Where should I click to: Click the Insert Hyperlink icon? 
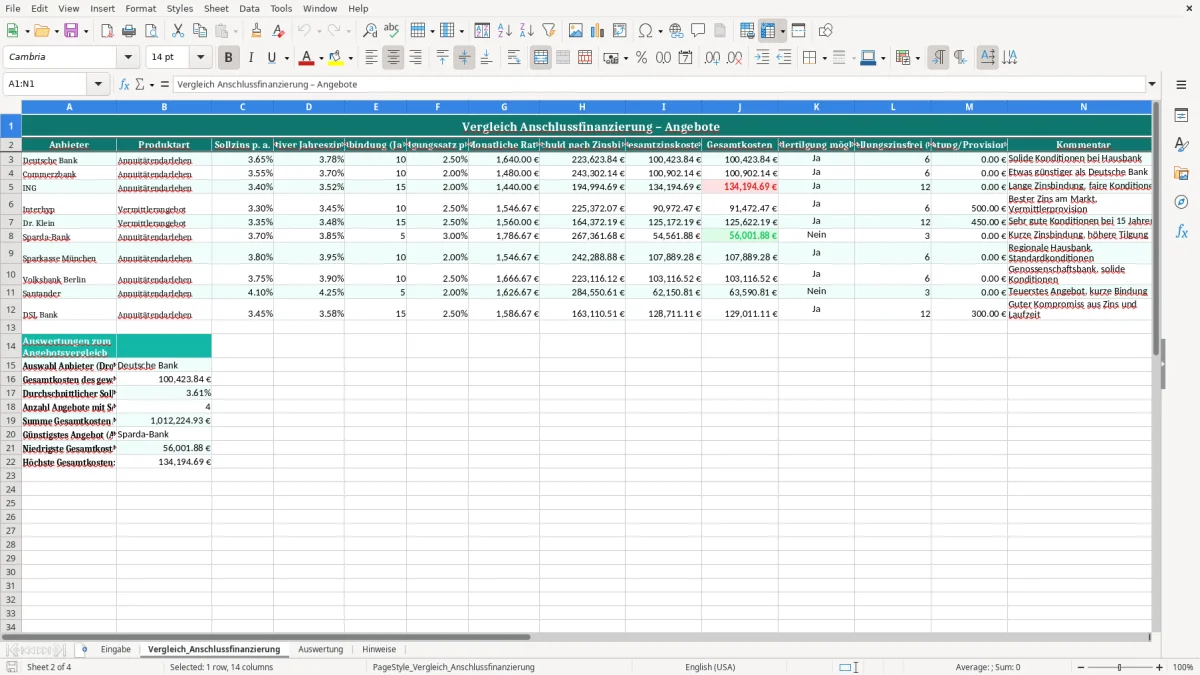(676, 31)
